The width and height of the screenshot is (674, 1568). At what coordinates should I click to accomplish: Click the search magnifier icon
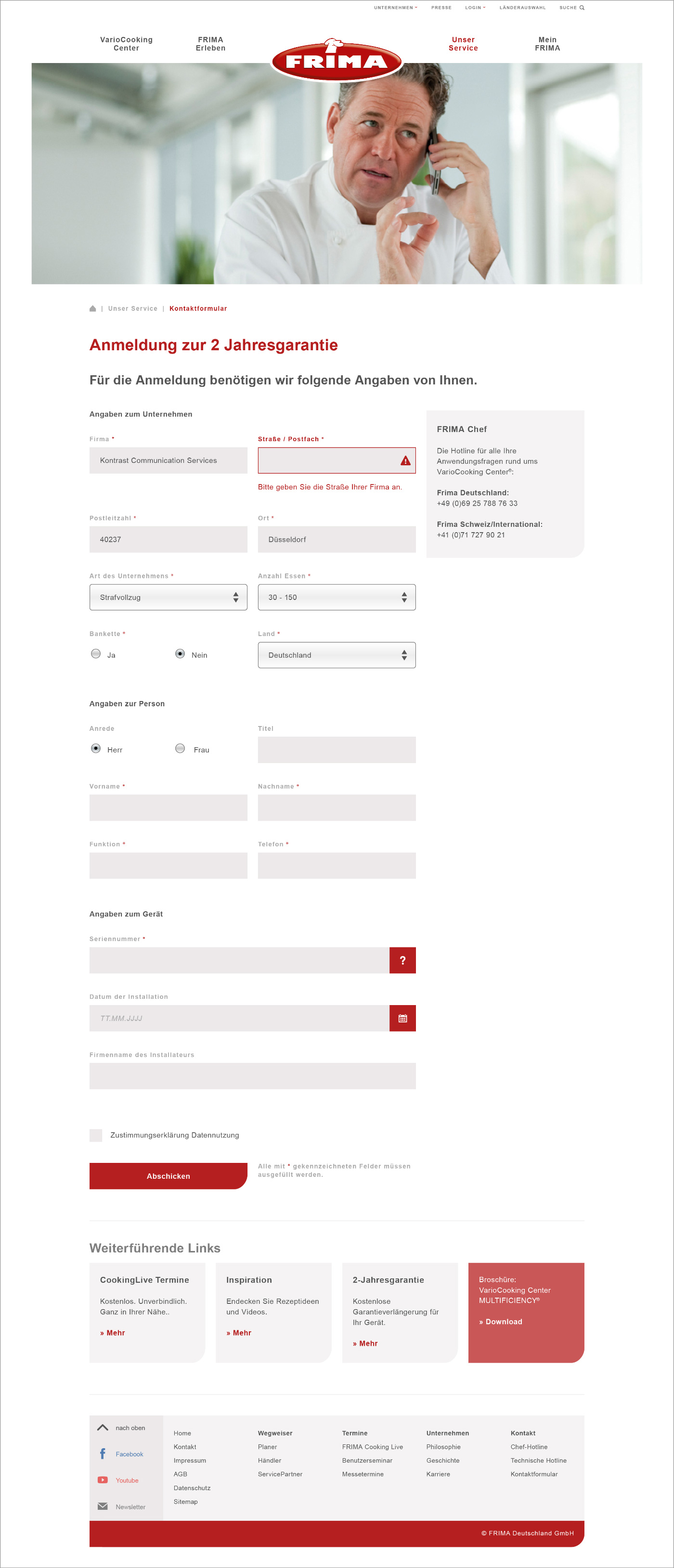pyautogui.click(x=582, y=8)
